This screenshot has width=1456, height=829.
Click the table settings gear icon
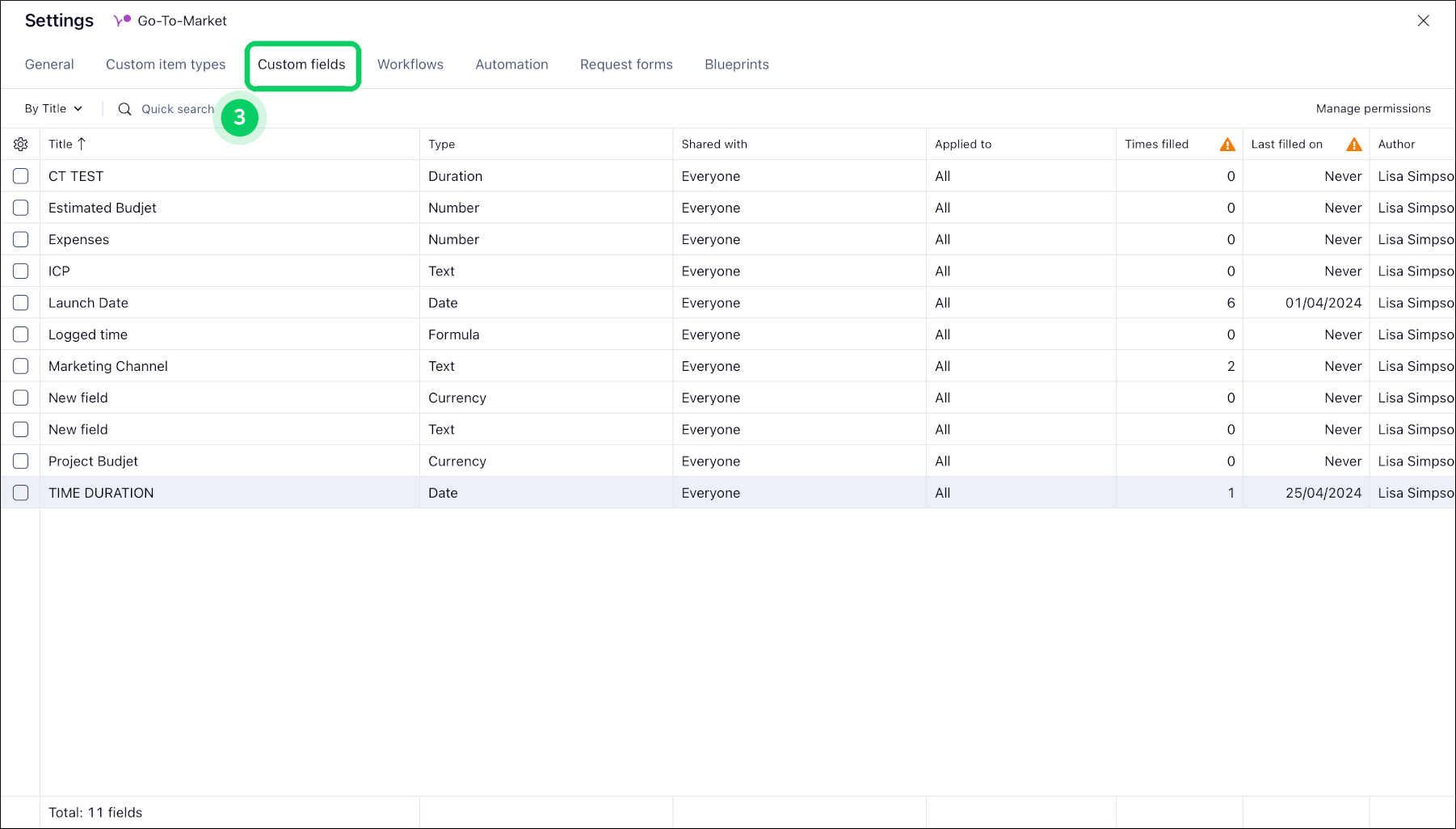pyautogui.click(x=21, y=145)
